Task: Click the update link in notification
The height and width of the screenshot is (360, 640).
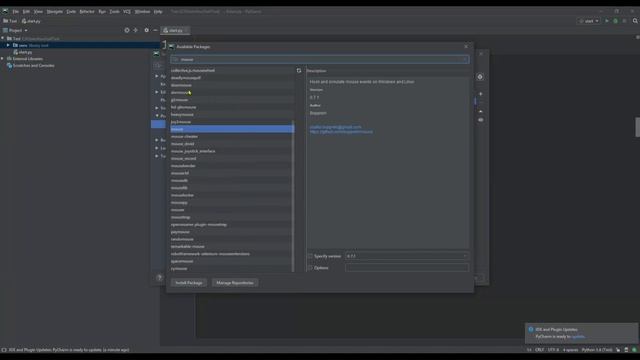Action: tap(578, 336)
